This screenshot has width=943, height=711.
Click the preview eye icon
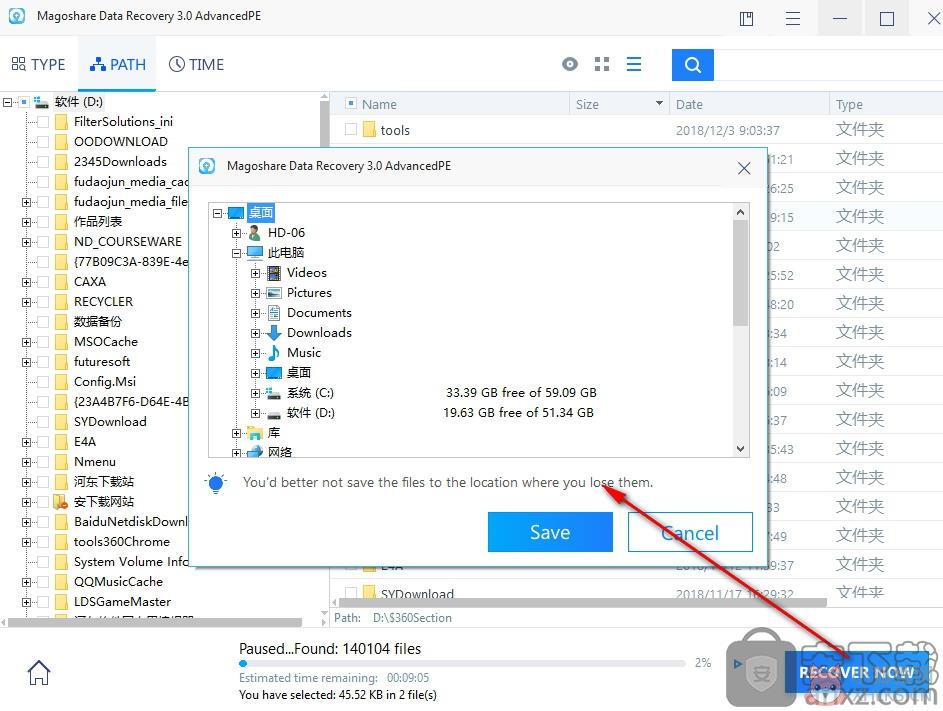pyautogui.click(x=570, y=64)
